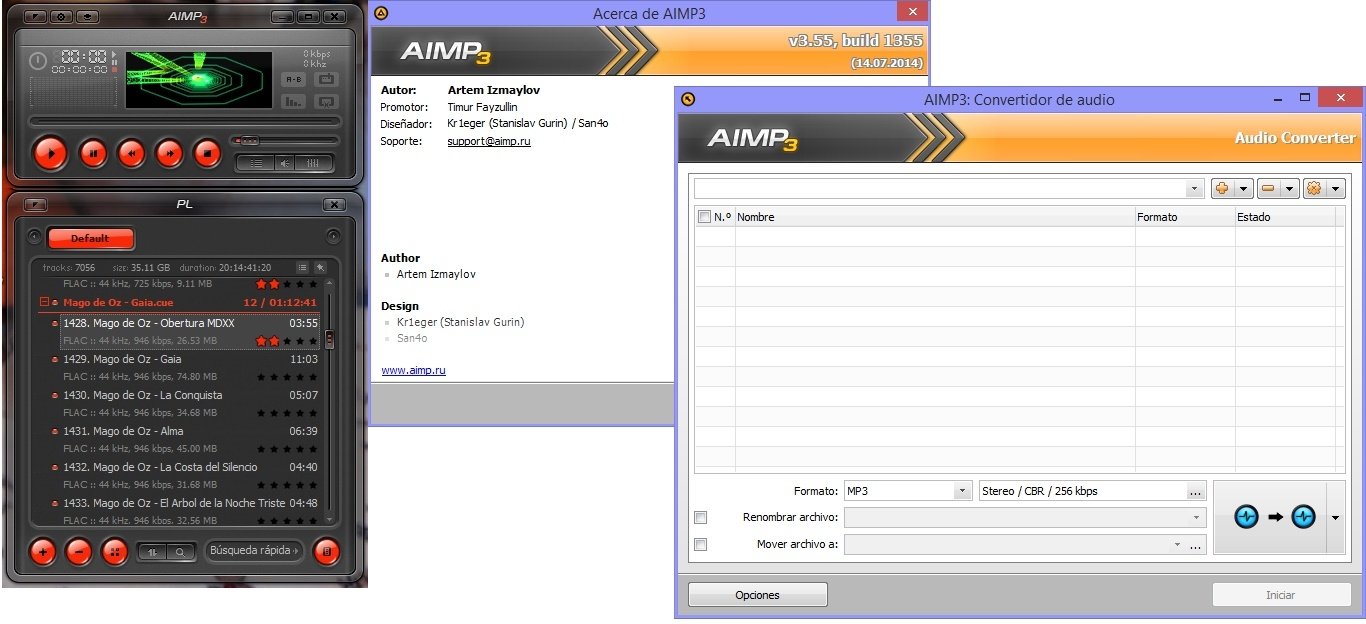This screenshot has width=1366, height=624.
Task: Stop playback in AIMP3
Action: point(209,153)
